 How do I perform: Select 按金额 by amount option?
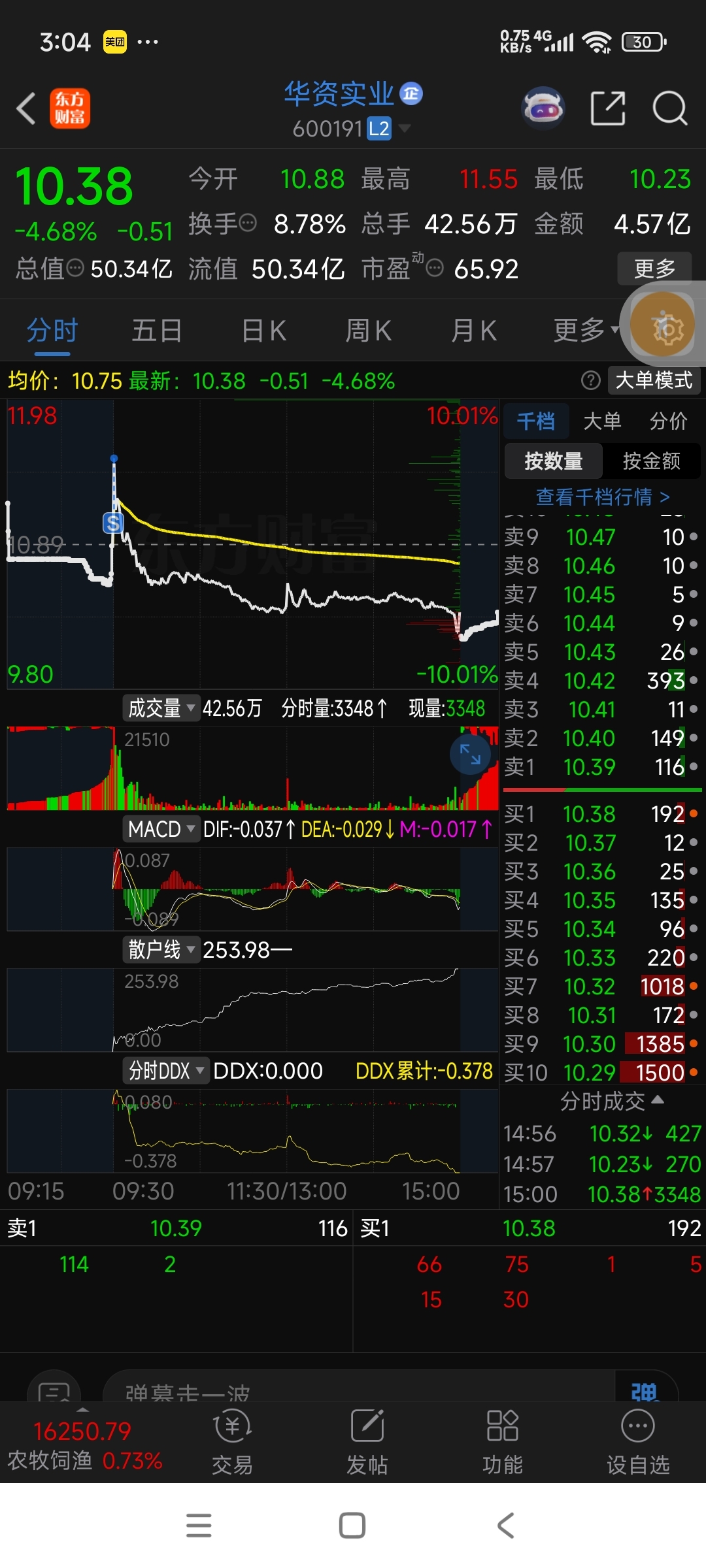651,461
